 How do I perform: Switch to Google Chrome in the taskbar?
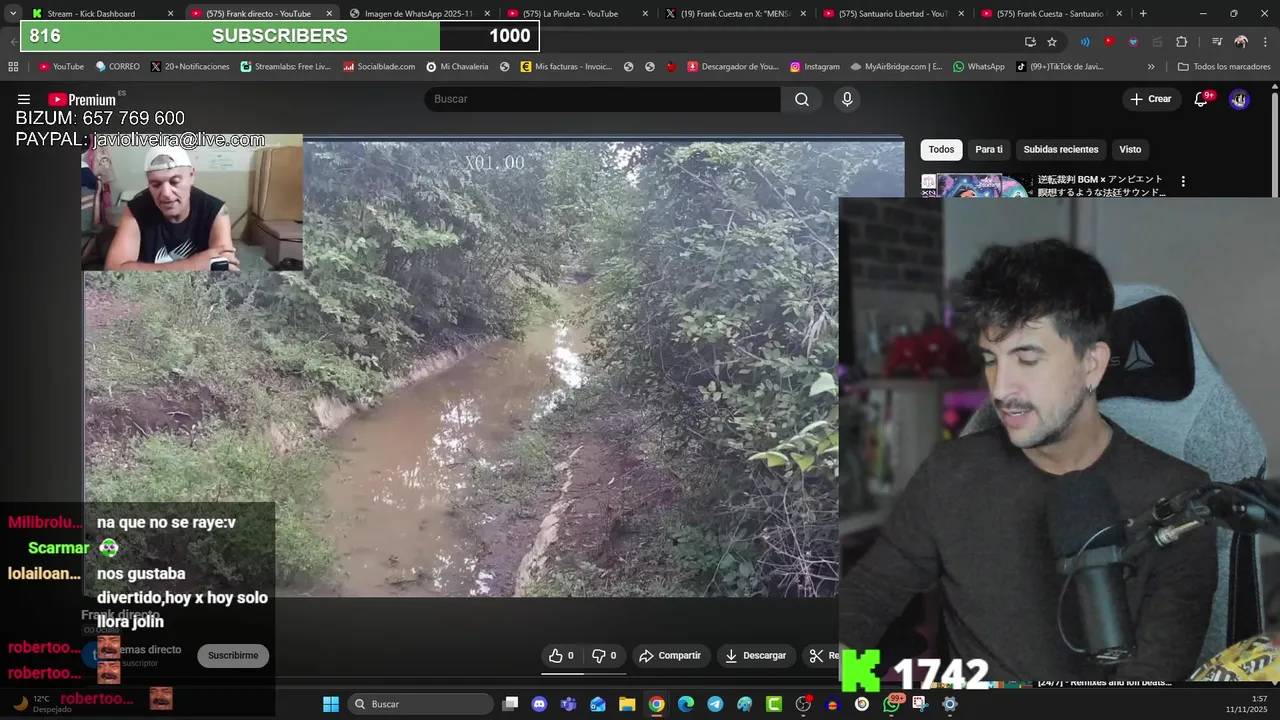pyautogui.click(x=656, y=704)
